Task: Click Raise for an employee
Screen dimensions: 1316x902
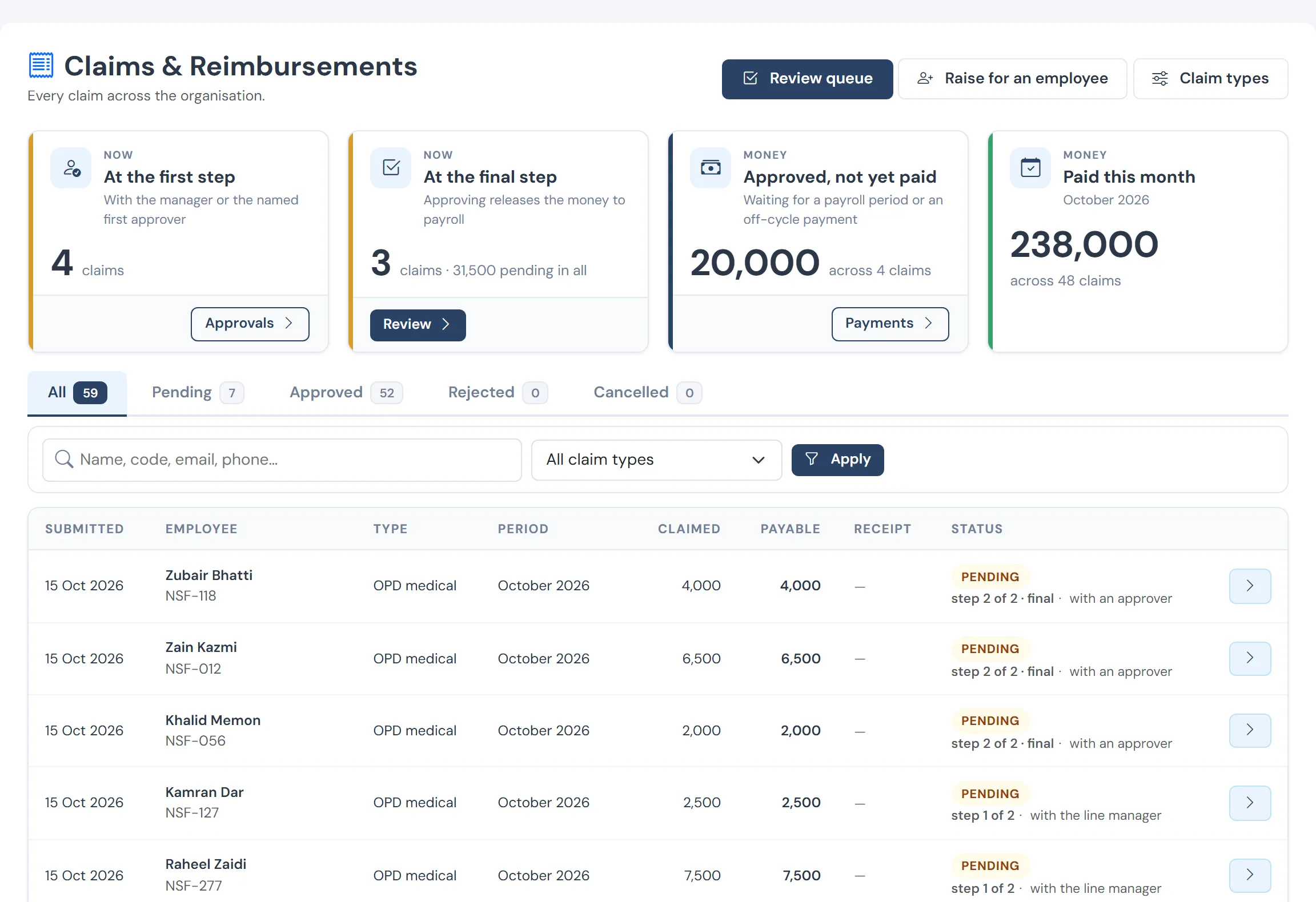Action: (1012, 79)
